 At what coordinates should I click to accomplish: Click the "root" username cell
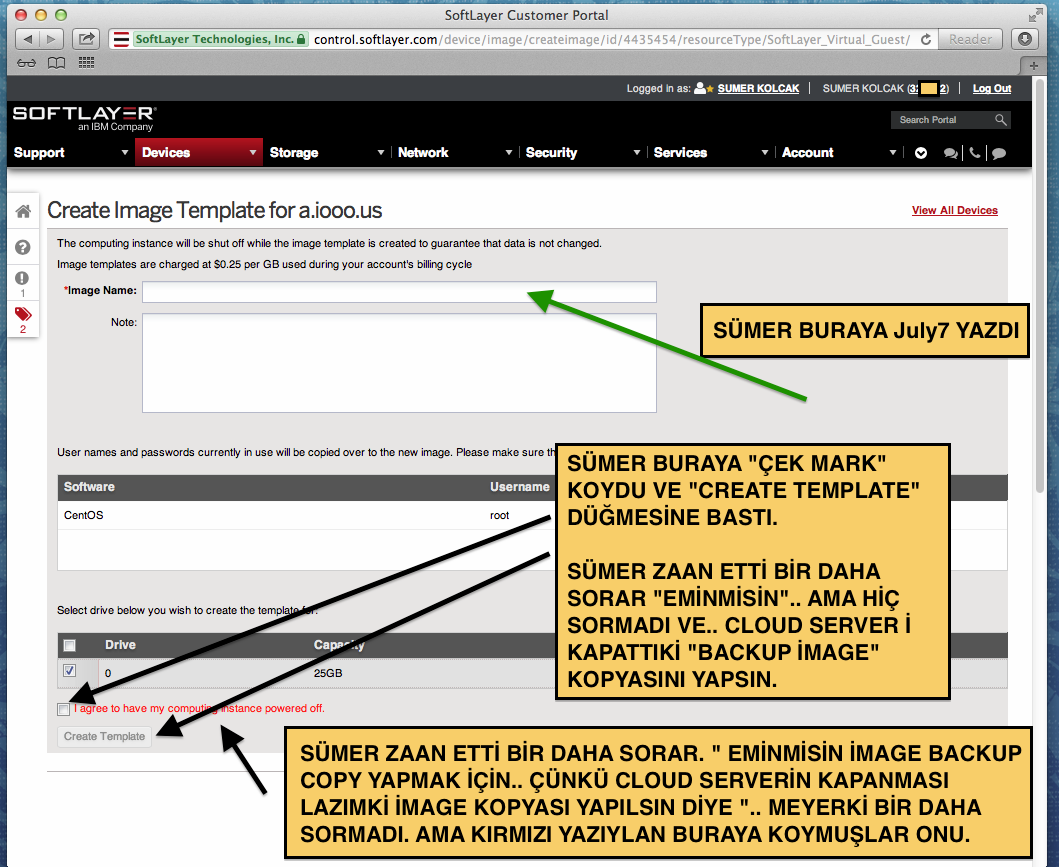click(x=500, y=515)
